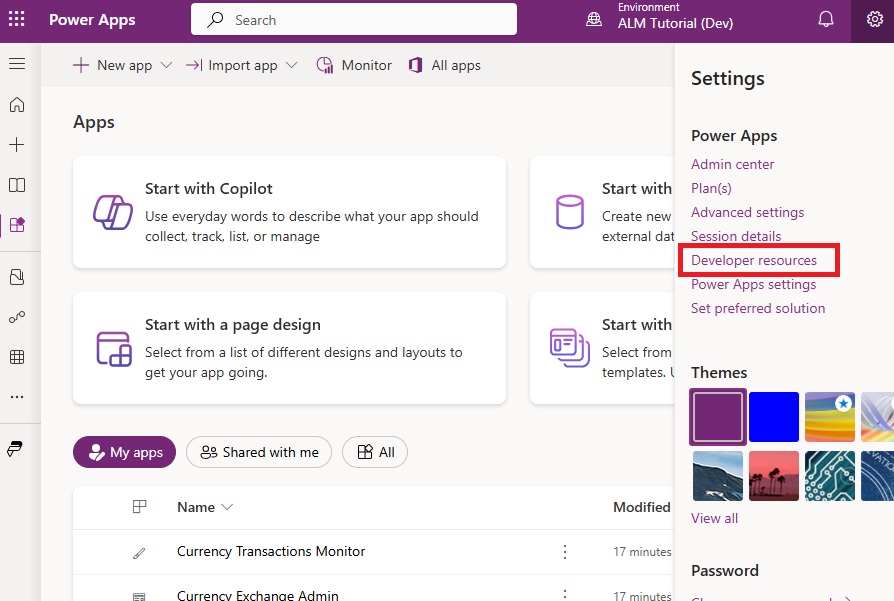Select the rainbow star theme swatch

(830, 417)
